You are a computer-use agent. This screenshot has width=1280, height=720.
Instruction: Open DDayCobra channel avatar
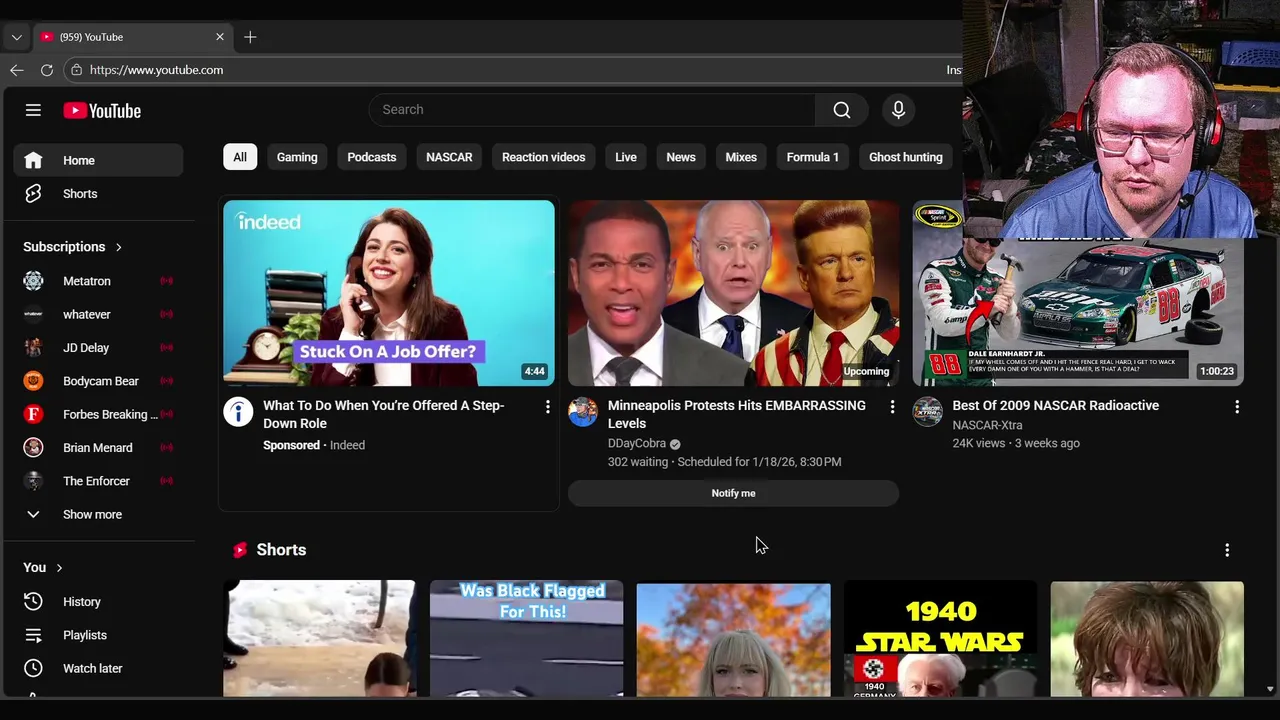(x=583, y=412)
